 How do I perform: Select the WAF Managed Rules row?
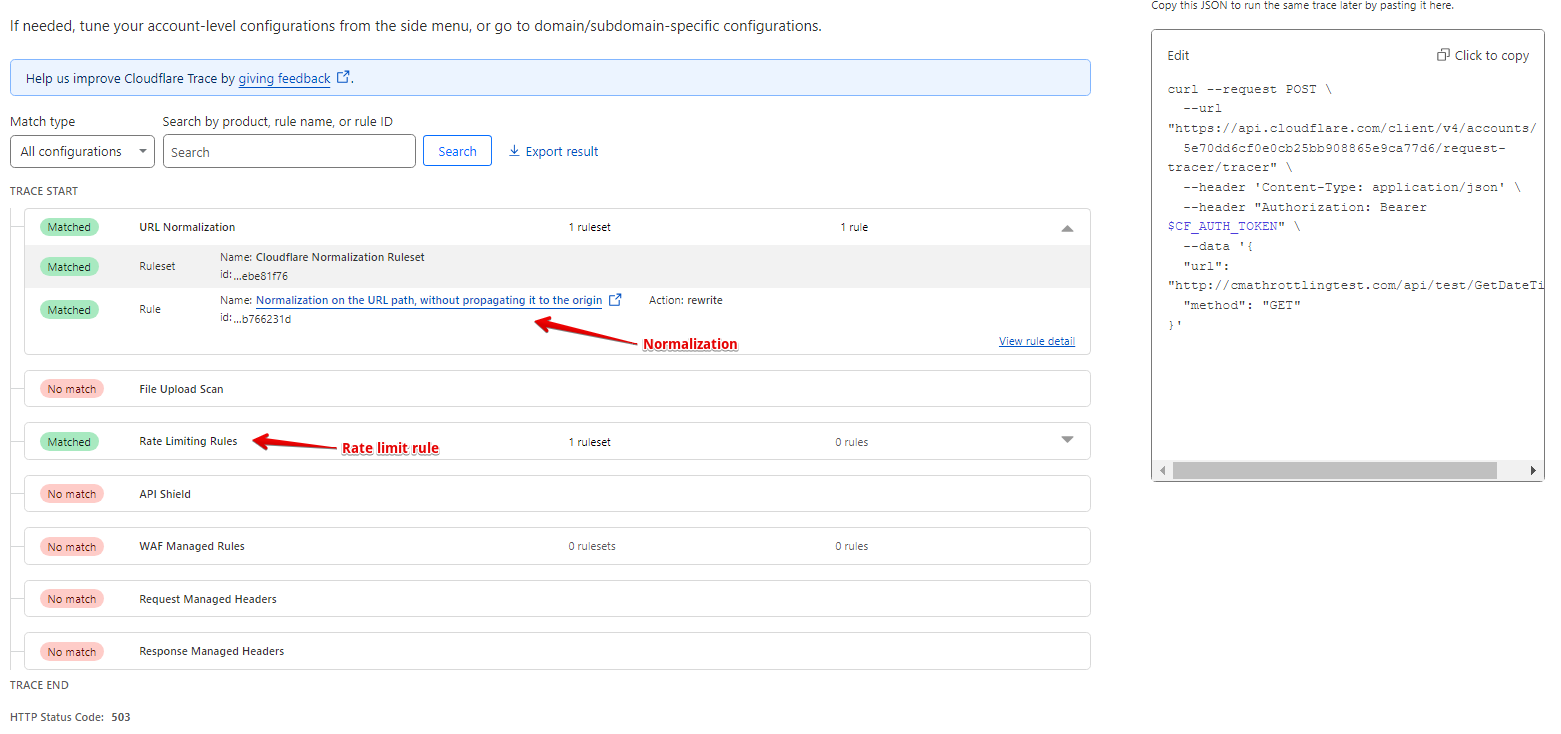pos(557,546)
